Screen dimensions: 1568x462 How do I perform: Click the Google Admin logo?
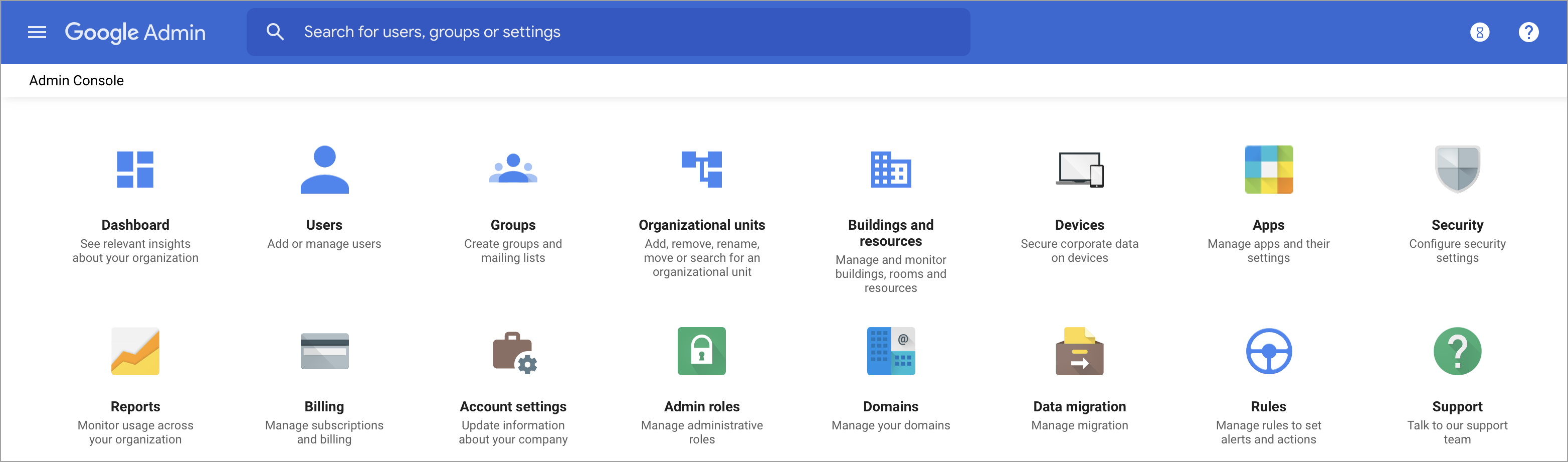pyautogui.click(x=135, y=32)
